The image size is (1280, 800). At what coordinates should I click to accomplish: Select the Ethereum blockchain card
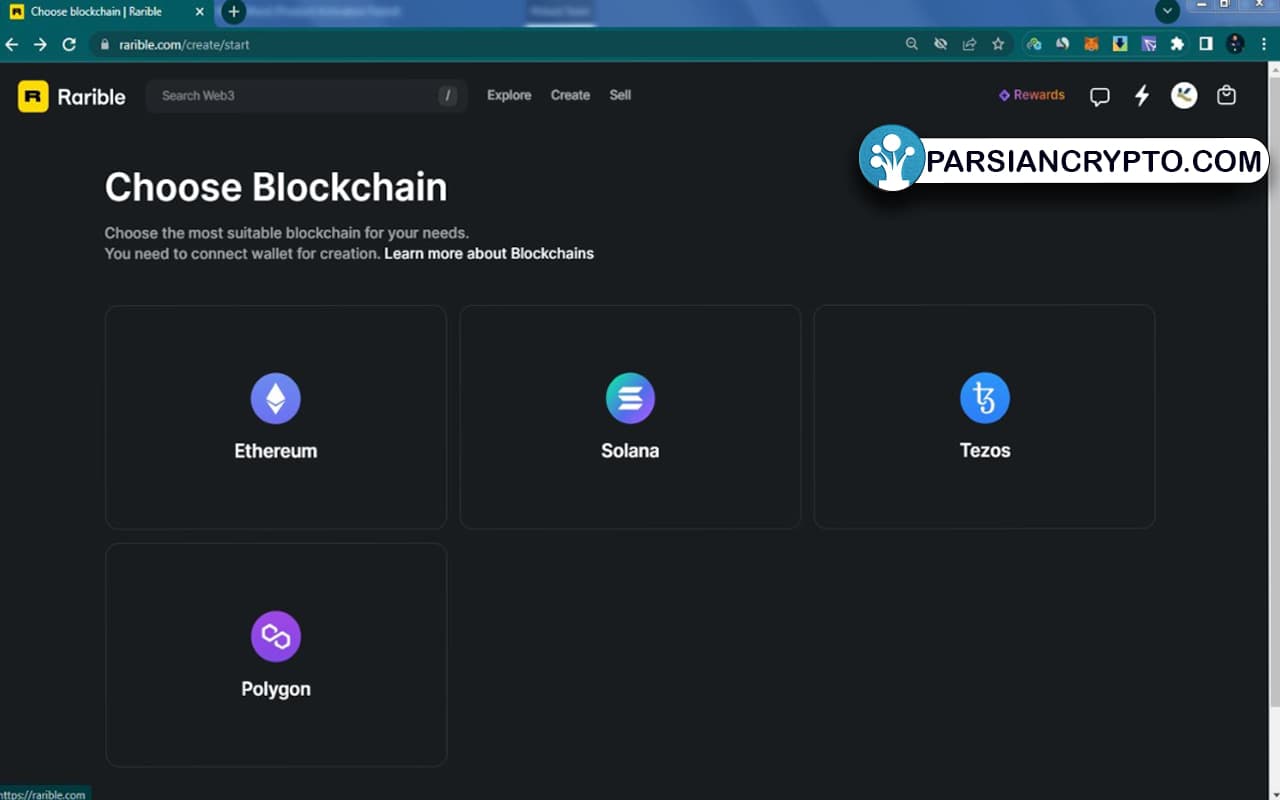(x=275, y=417)
